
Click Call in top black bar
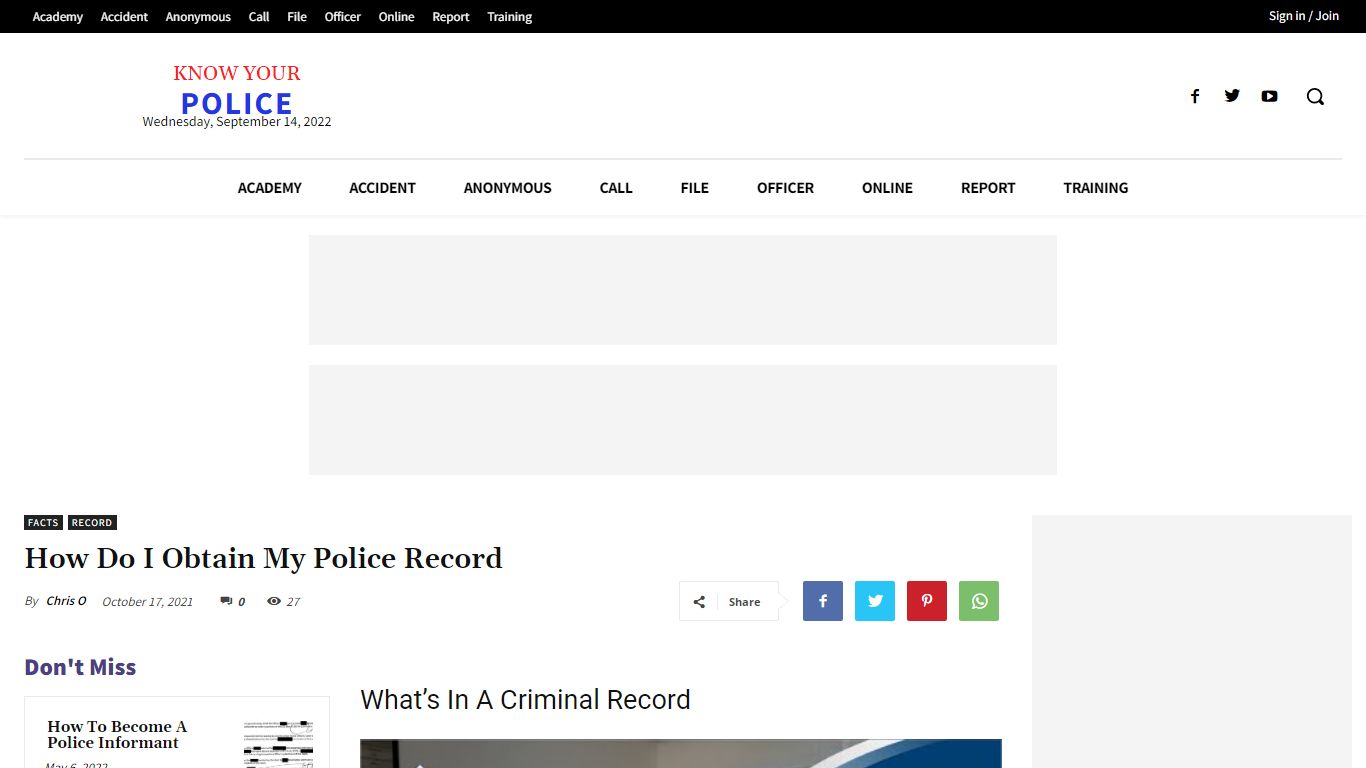(x=259, y=17)
